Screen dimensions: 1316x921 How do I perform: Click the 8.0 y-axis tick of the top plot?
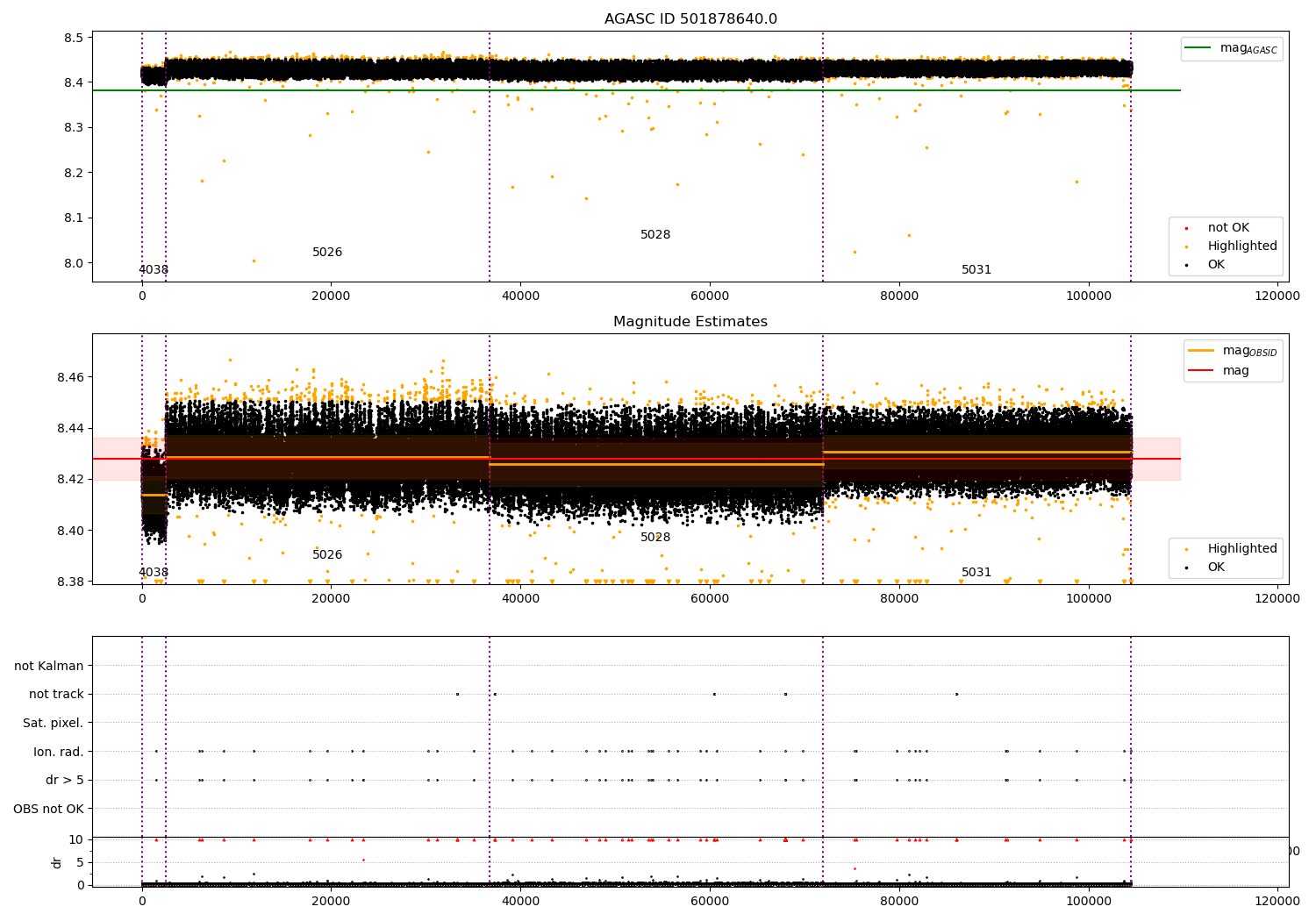click(74, 263)
